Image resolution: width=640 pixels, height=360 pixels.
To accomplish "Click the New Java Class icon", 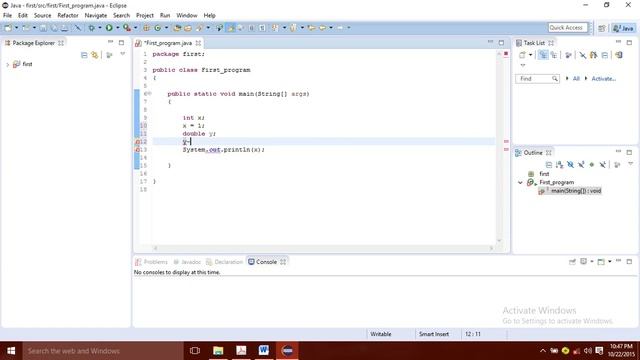I will click(158, 28).
